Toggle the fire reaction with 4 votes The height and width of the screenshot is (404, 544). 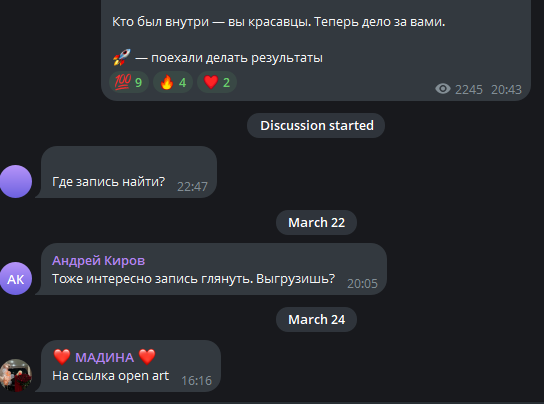pyautogui.click(x=173, y=82)
